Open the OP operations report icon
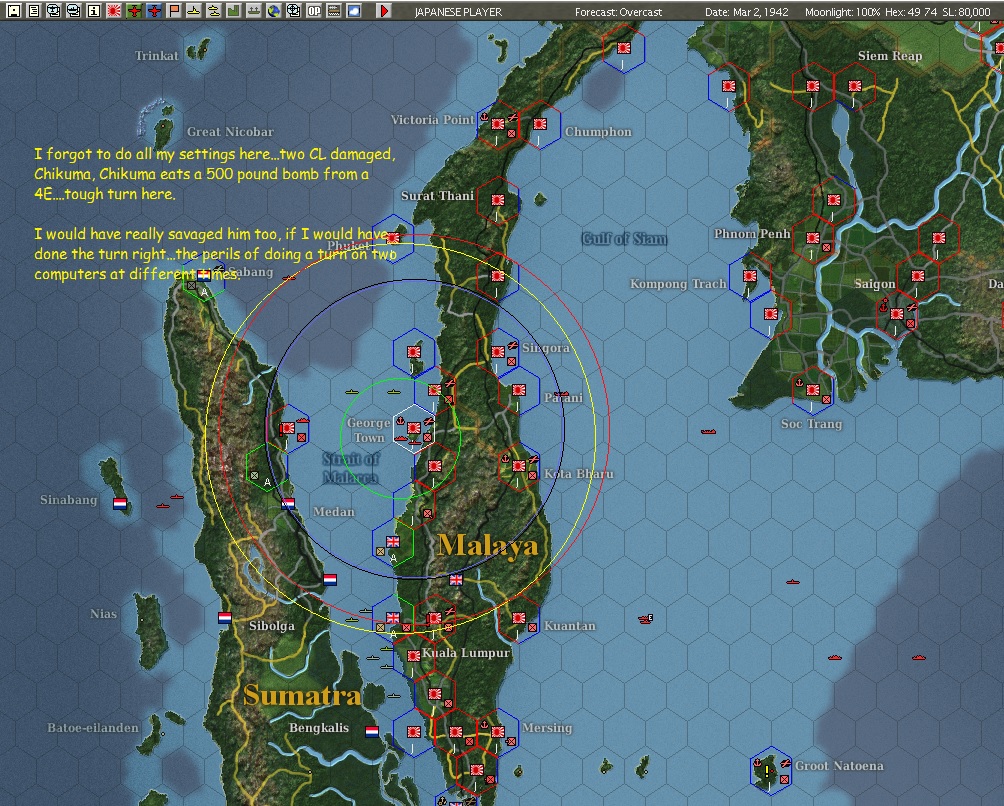Image resolution: width=1004 pixels, height=806 pixels. pyautogui.click(x=314, y=10)
